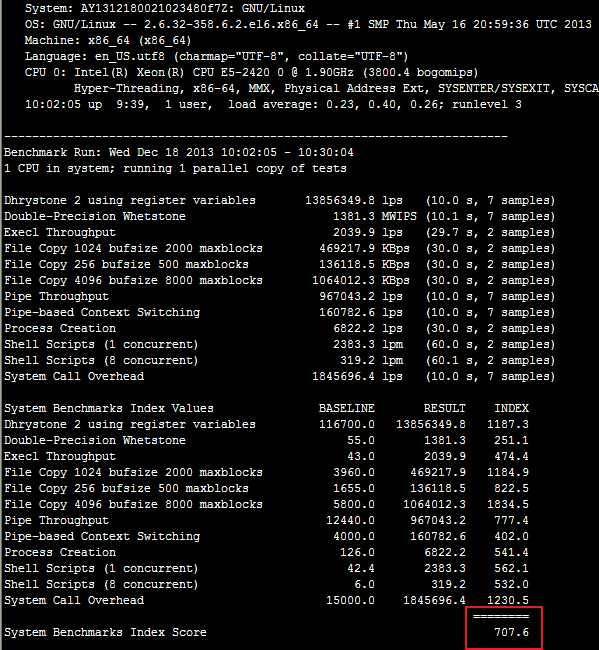599x650 pixels.
Task: Click Execl Throughput index 474.4
Action: (x=512, y=456)
